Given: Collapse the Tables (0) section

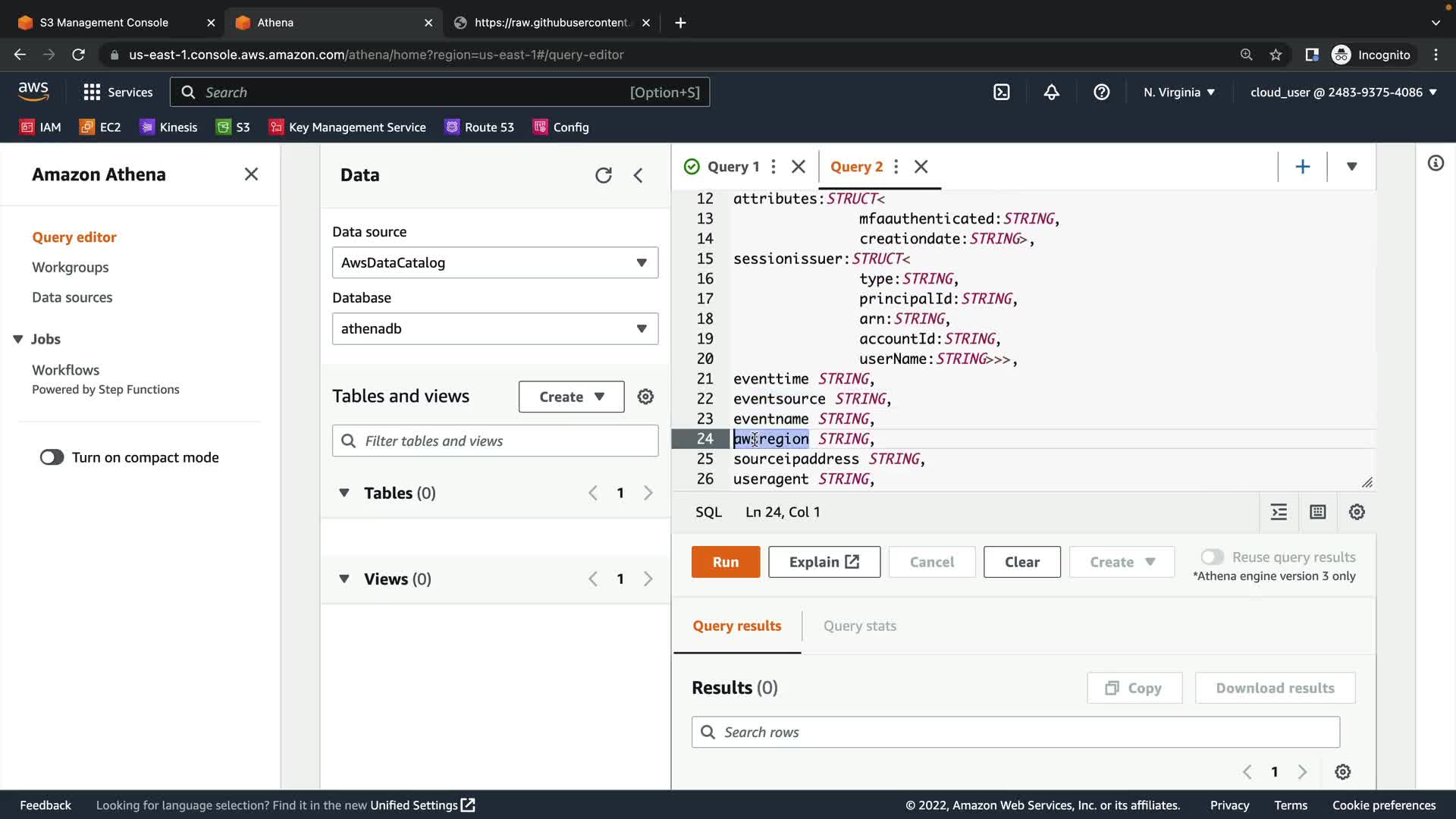Looking at the screenshot, I should [x=344, y=493].
